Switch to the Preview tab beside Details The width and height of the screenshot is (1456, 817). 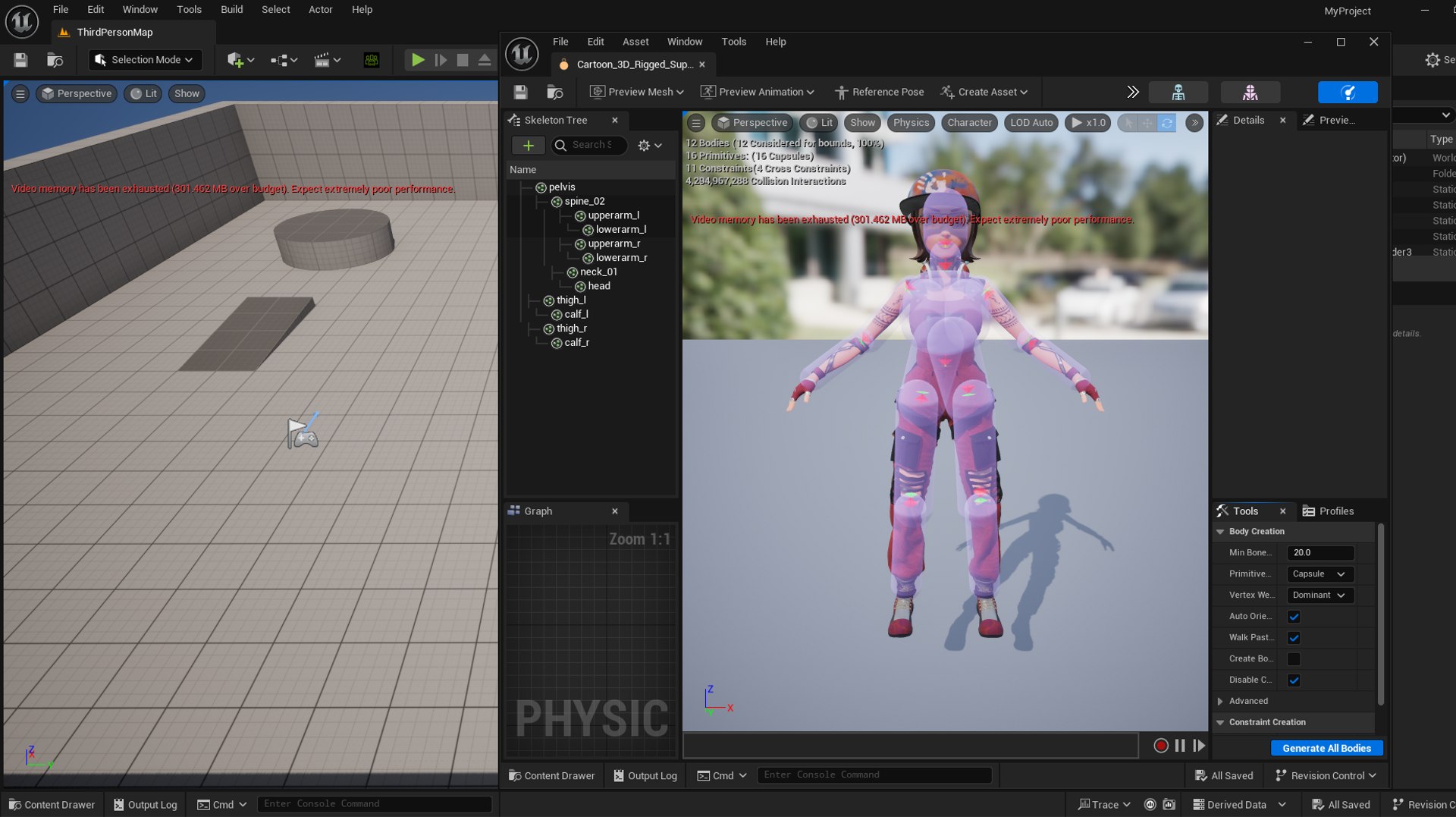pyautogui.click(x=1329, y=120)
